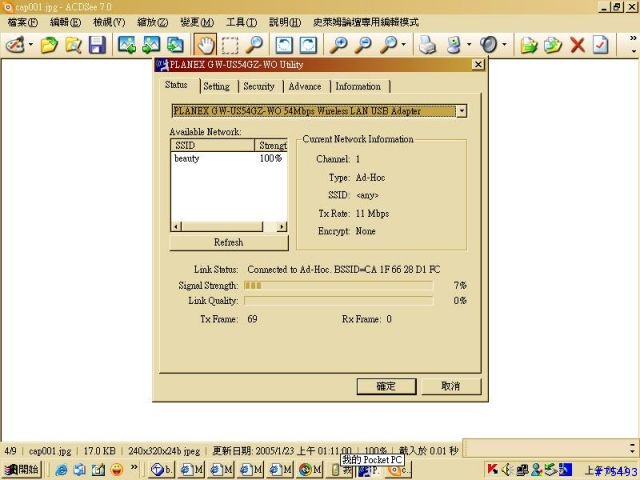
Task: Switch to the Security tab
Action: click(259, 86)
